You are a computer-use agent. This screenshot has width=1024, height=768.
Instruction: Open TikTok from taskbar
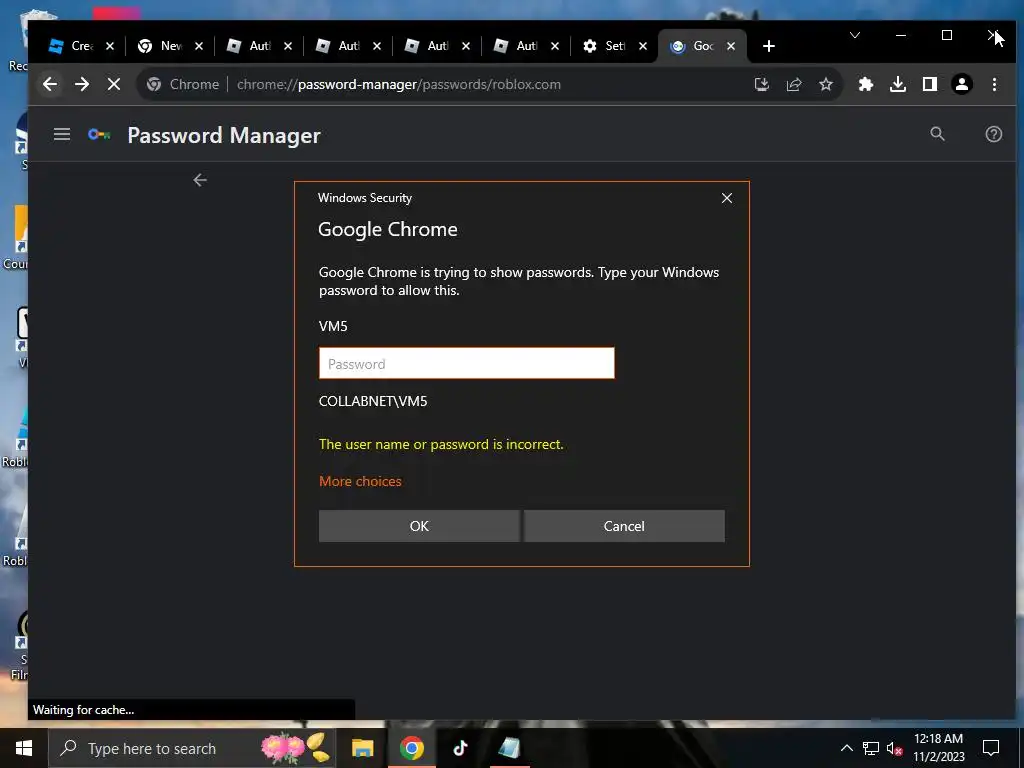(x=460, y=748)
